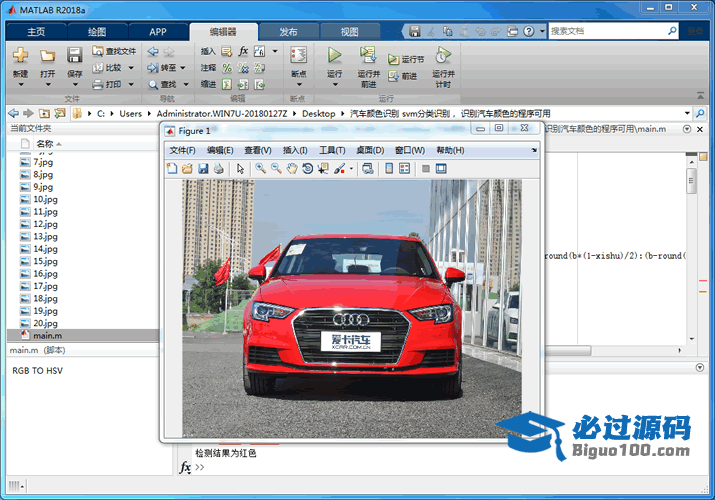Screen dimensions: 715x500
Task: Switch to the 绘图 (Plots) ribbon tab
Action: tap(97, 31)
